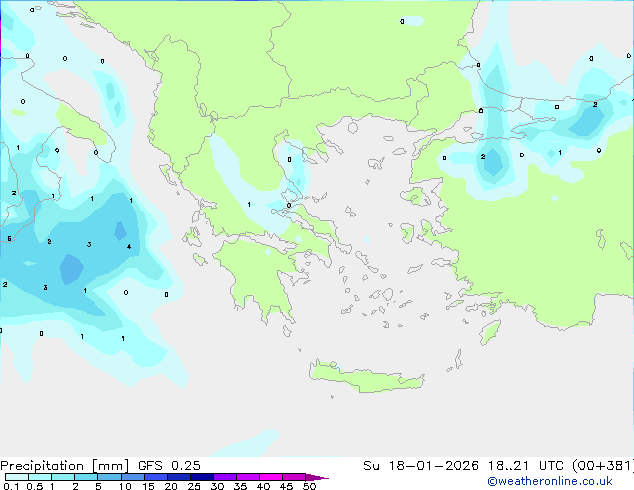Click the 0.5–1 mm light cyan legend swatch
Screen dimensions: 634x490
(x=40, y=477)
